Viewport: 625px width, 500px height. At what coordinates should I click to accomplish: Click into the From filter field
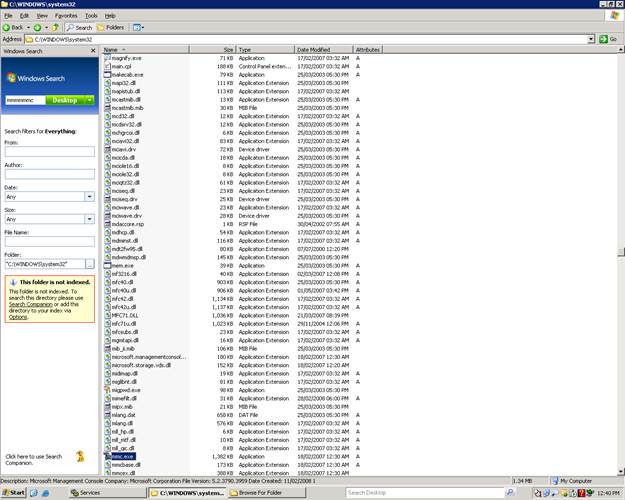click(x=49, y=152)
